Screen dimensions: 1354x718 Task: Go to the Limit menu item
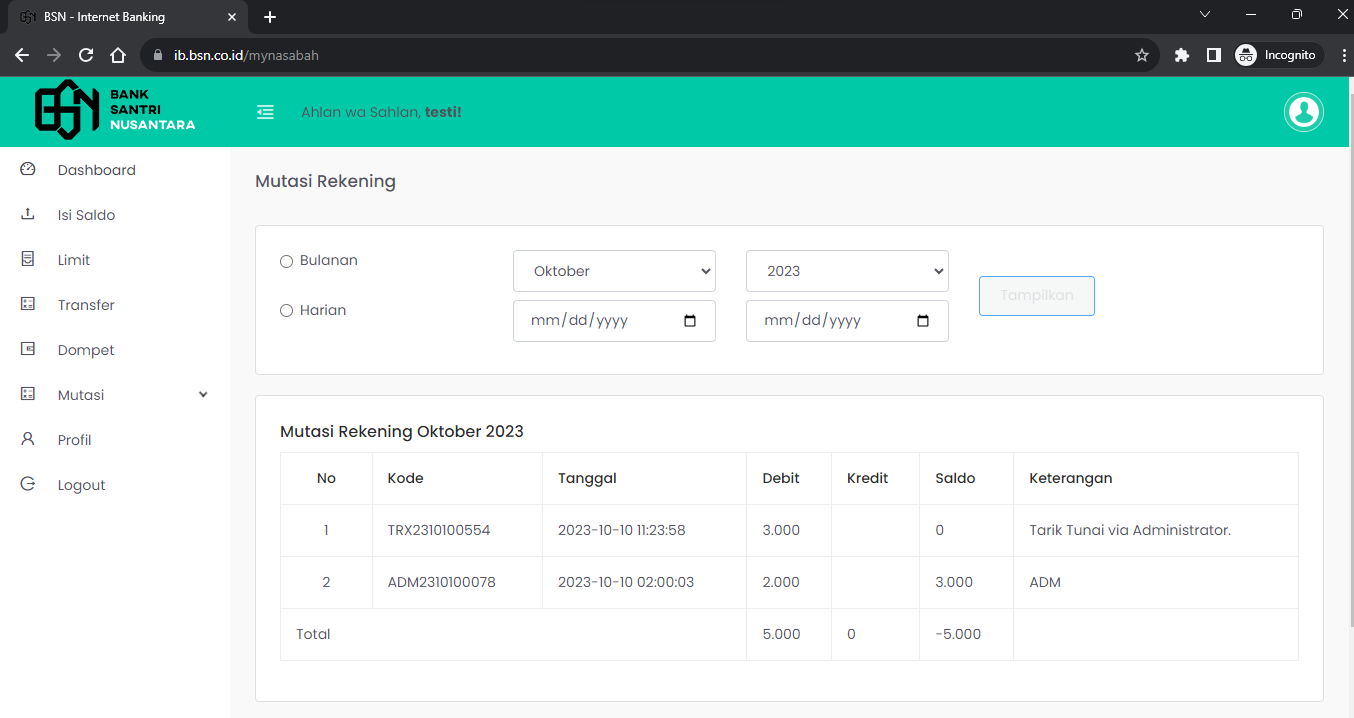[x=74, y=260]
